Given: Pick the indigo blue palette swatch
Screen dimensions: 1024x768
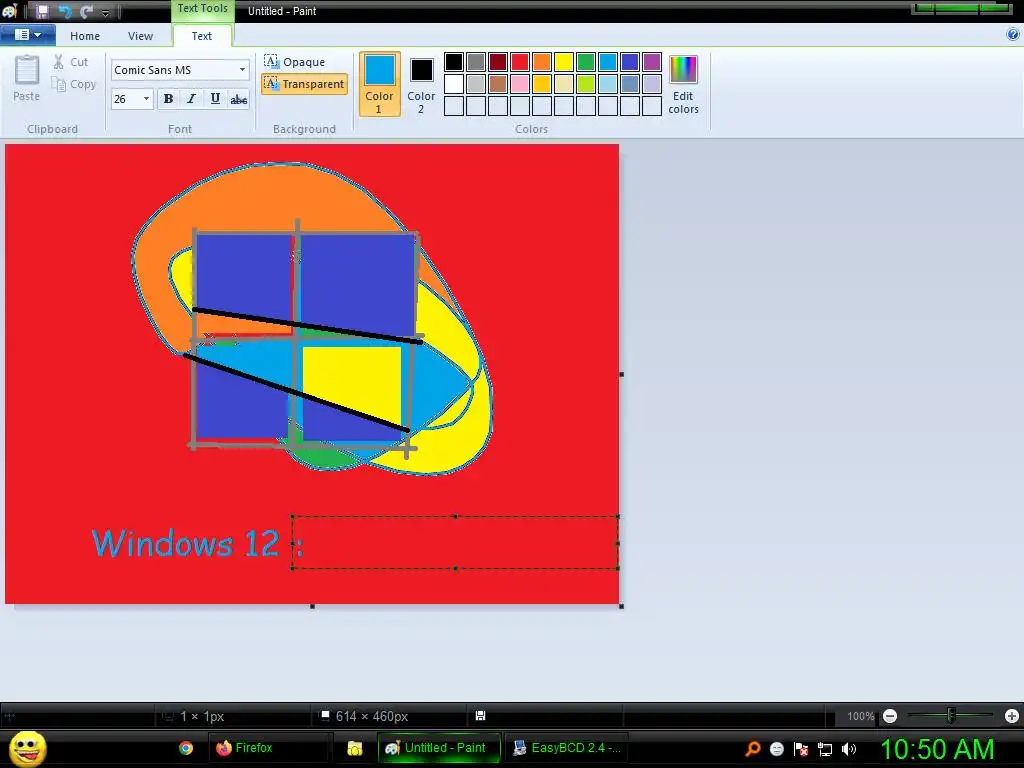Looking at the screenshot, I should coord(630,62).
